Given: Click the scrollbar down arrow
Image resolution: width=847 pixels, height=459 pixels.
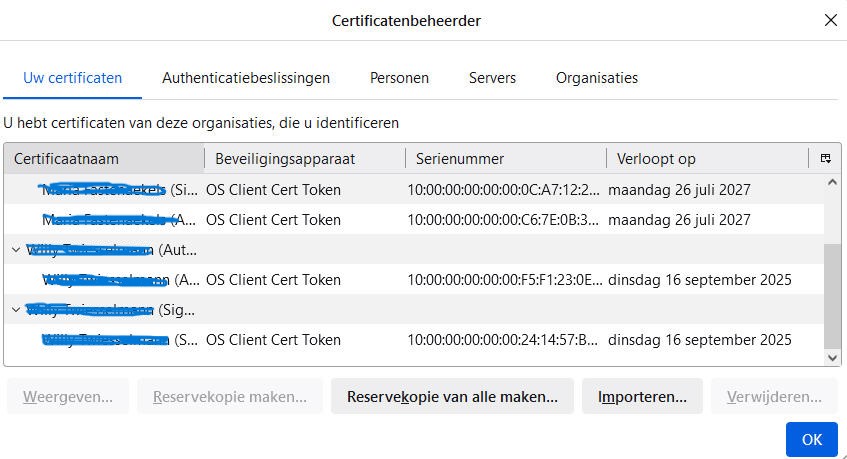Looking at the screenshot, I should point(832,356).
